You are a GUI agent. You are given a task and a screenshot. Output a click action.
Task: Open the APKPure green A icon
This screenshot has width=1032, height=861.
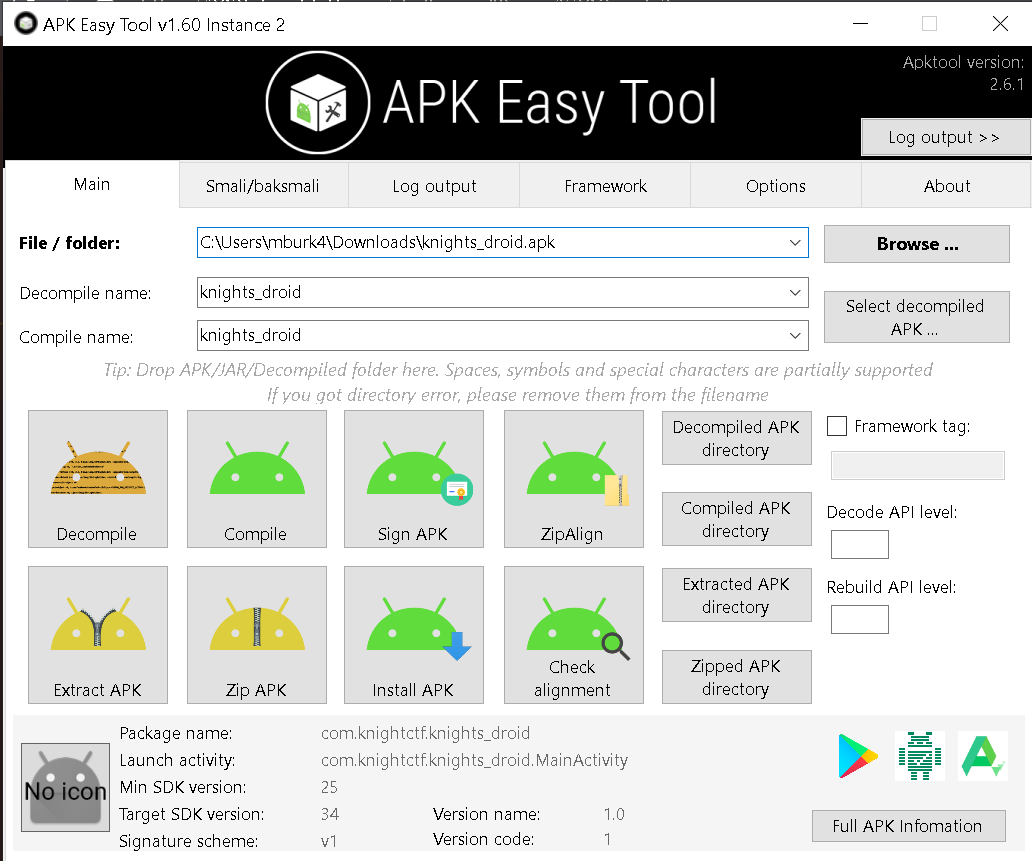click(x=982, y=756)
